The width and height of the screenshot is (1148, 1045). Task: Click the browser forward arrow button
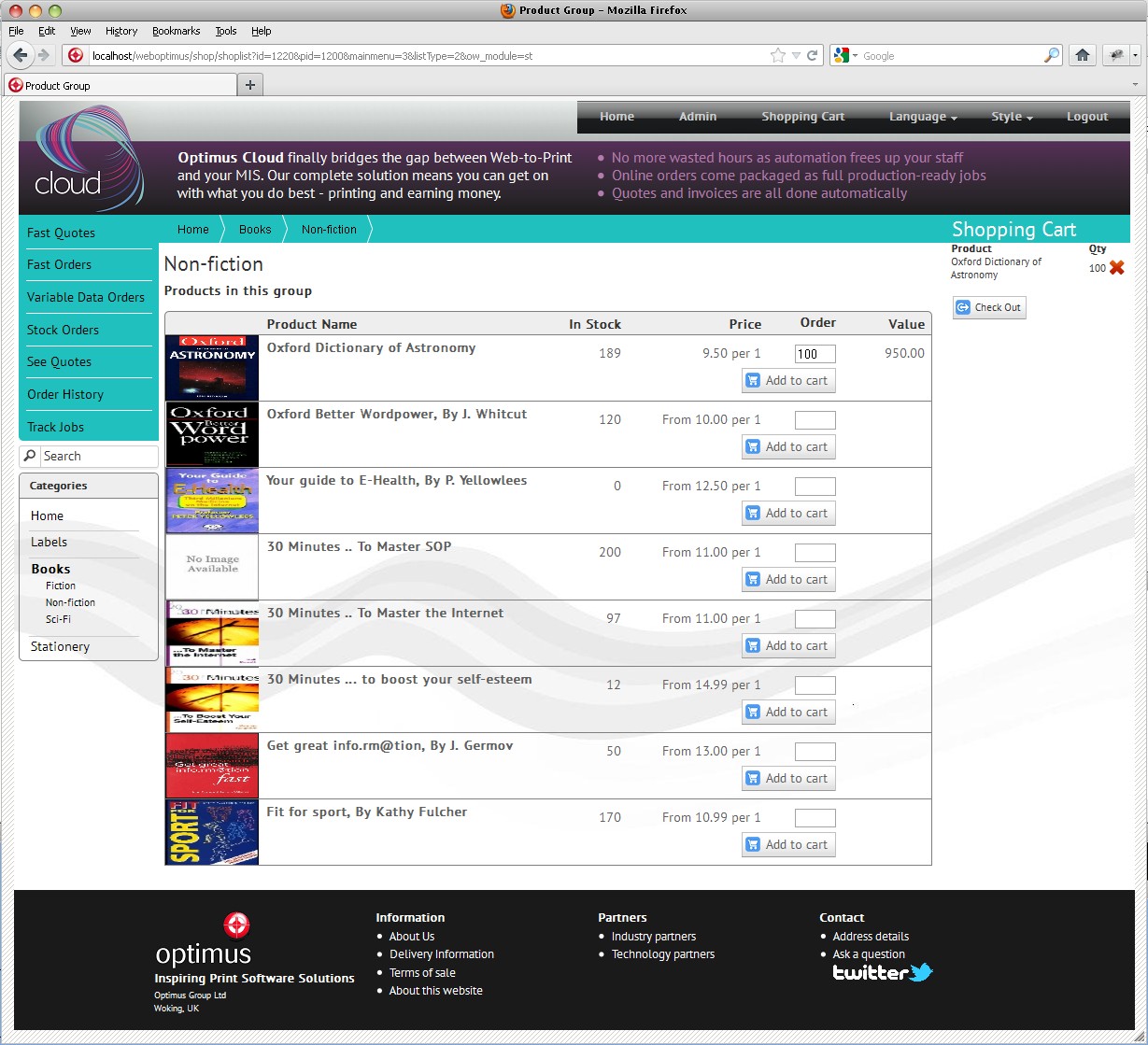pyautogui.click(x=43, y=55)
